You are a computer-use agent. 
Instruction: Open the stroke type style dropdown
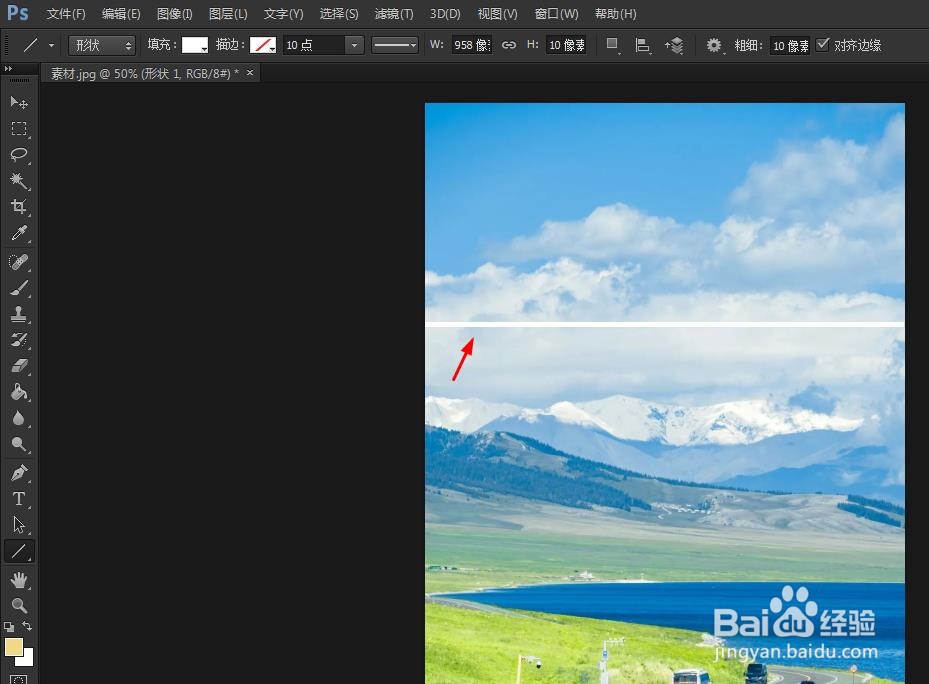pyautogui.click(x=394, y=44)
